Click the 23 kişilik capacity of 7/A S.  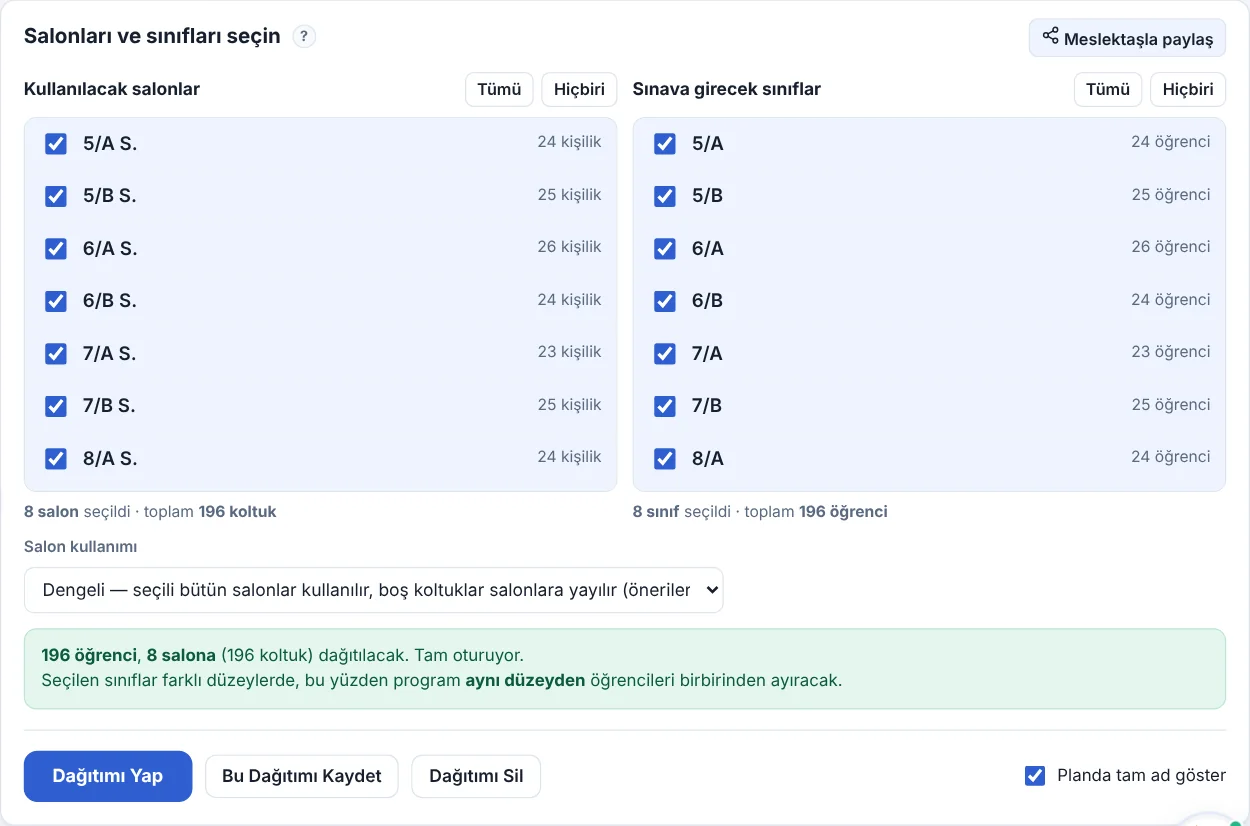pos(569,352)
